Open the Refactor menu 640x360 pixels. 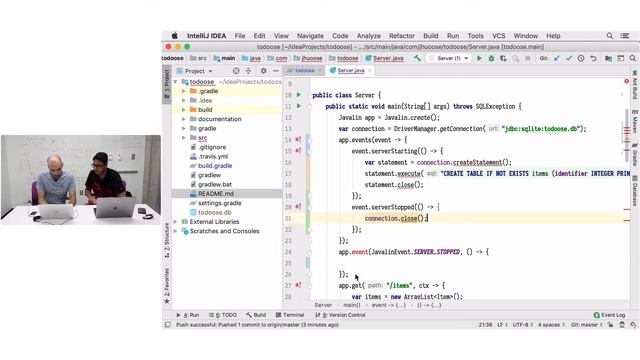[402, 36]
